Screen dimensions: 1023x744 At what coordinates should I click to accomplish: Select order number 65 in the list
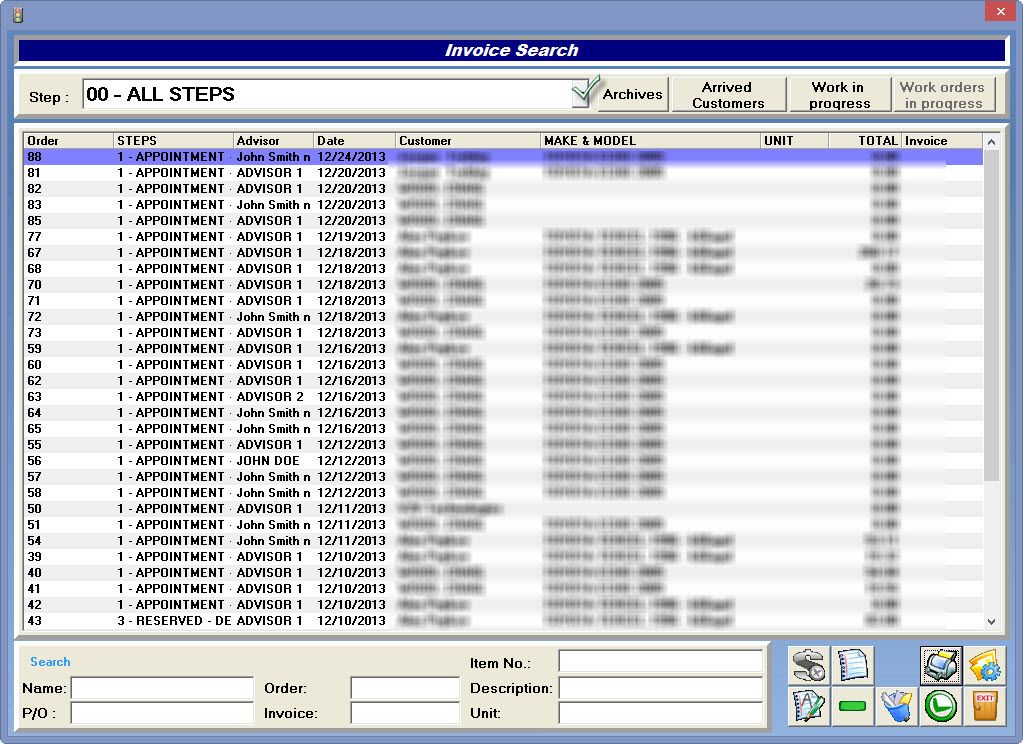(x=503, y=429)
